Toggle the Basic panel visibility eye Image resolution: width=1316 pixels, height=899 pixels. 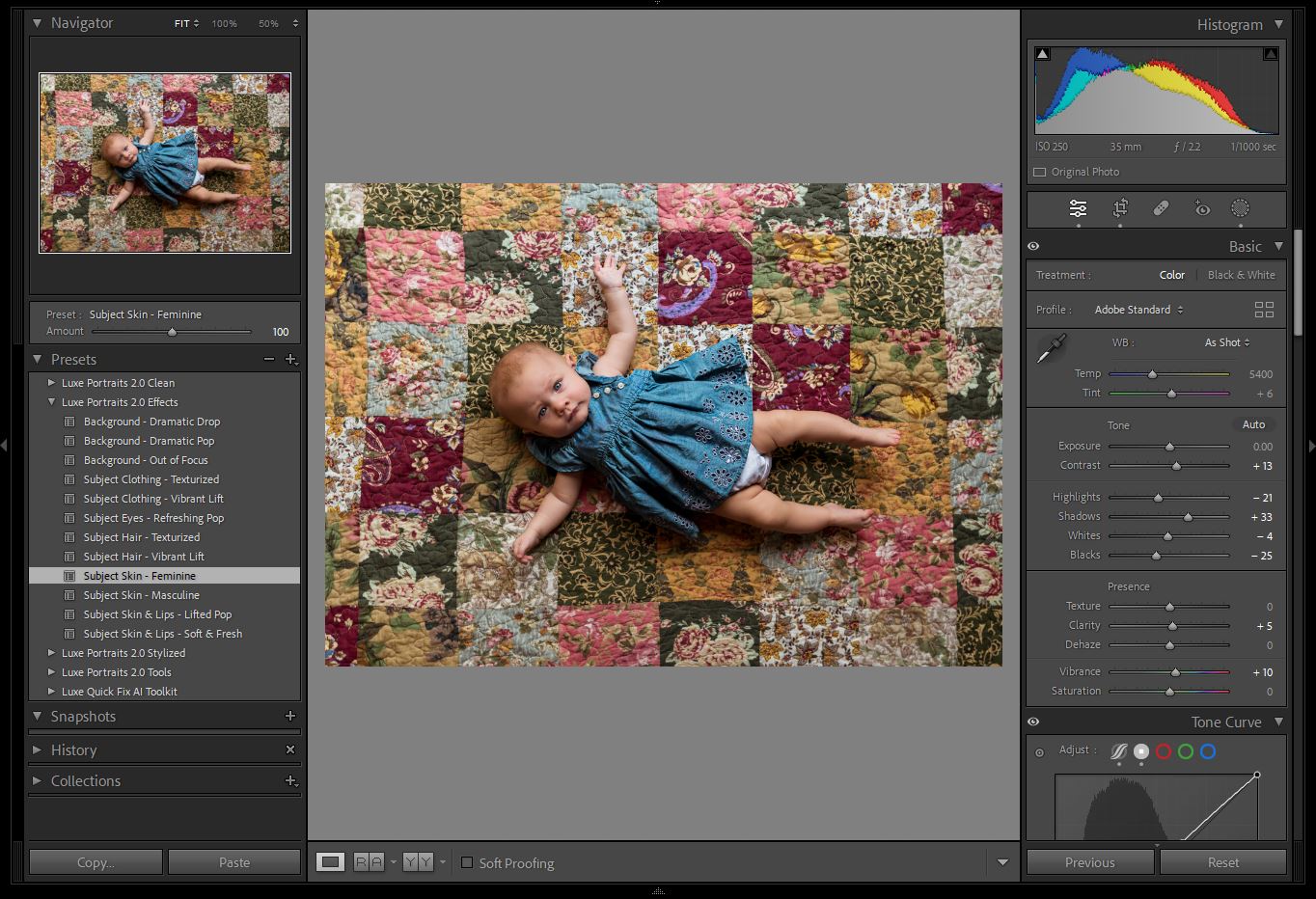tap(1033, 246)
